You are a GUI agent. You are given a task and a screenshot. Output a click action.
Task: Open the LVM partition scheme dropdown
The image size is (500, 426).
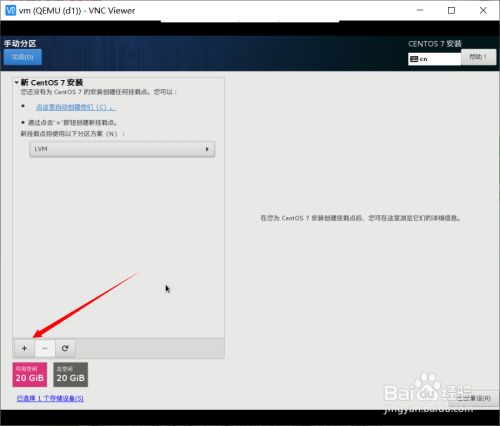122,149
